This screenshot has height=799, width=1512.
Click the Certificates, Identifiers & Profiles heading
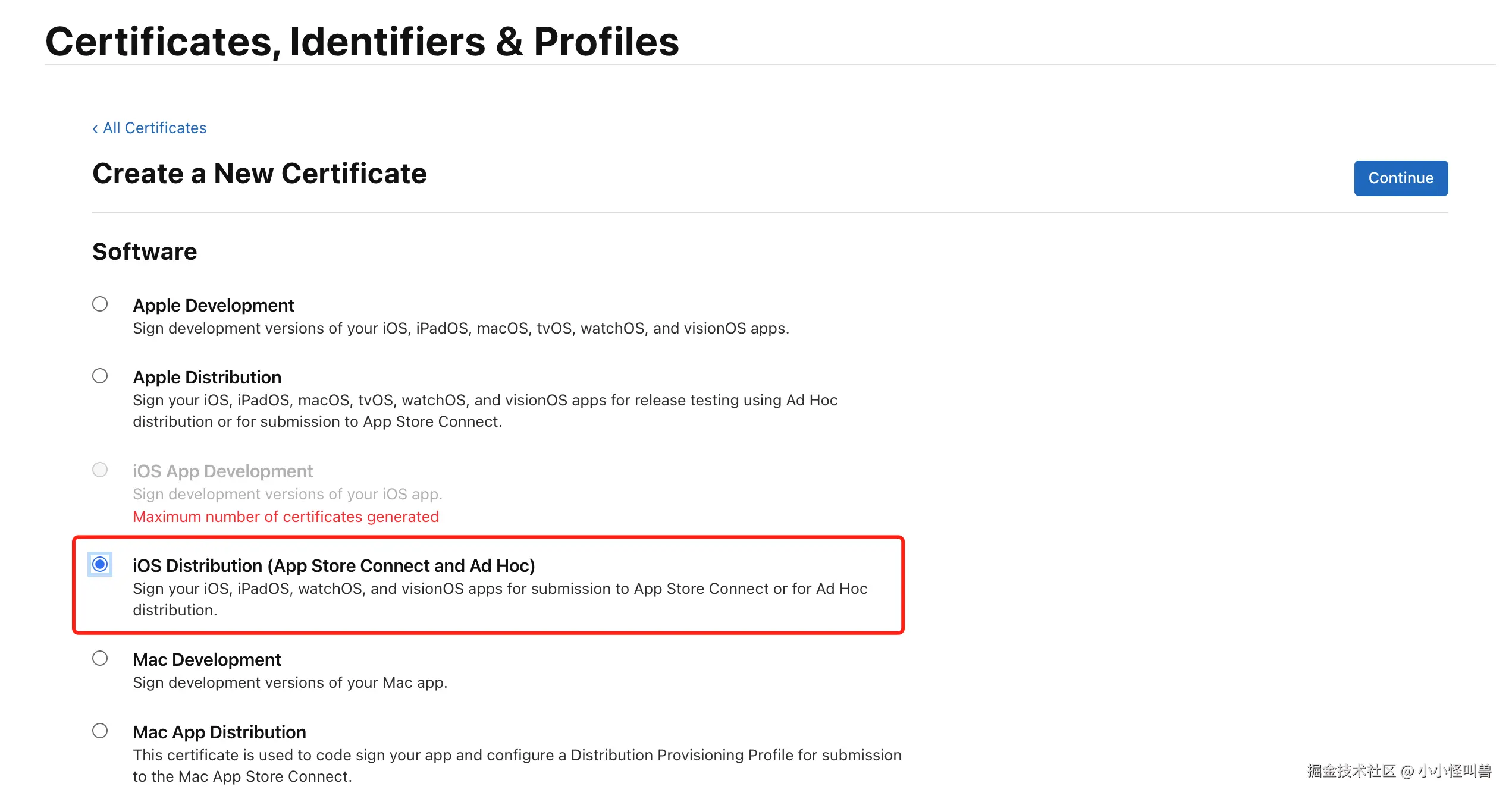(x=362, y=42)
